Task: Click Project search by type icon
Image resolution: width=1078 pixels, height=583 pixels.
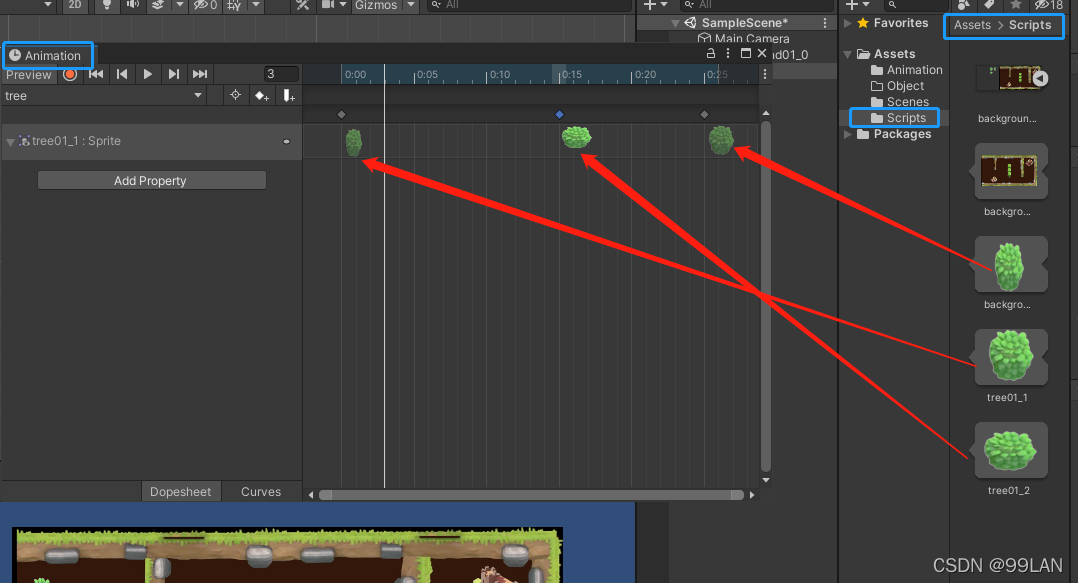Action: point(964,5)
